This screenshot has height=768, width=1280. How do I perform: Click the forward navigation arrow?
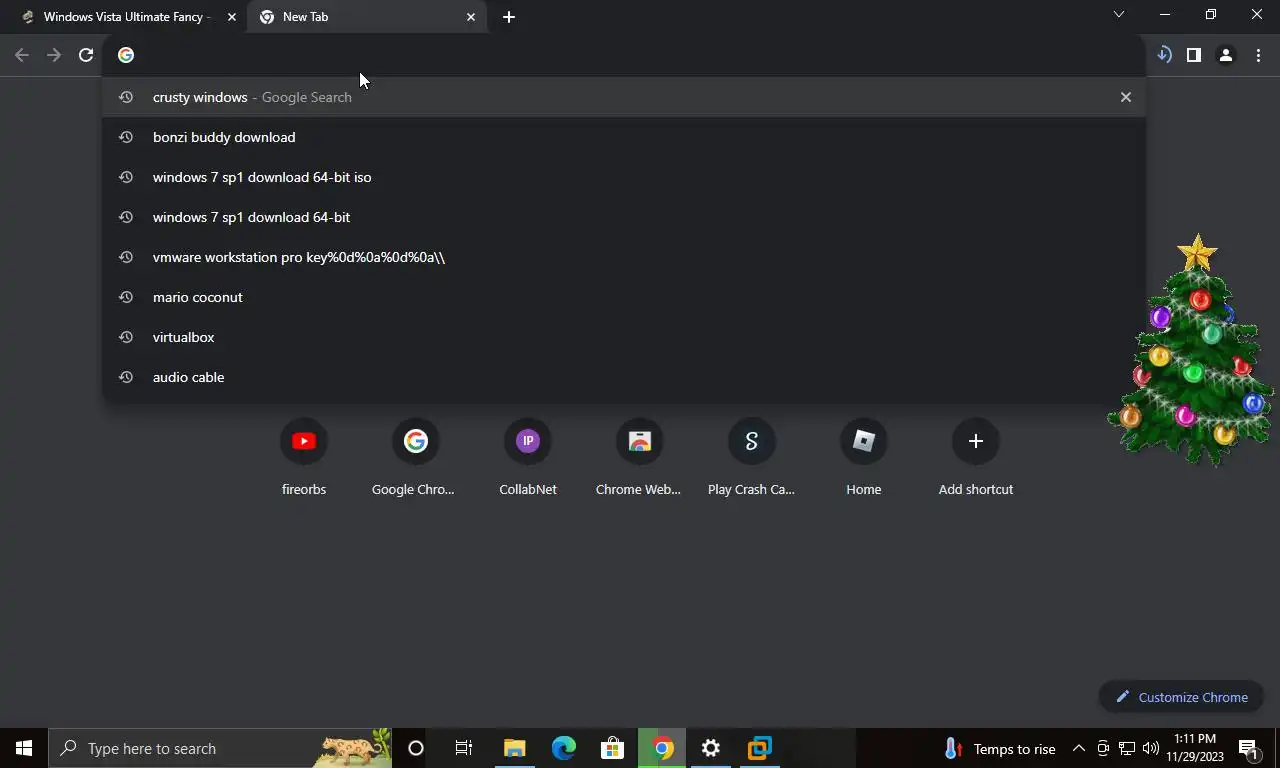click(x=54, y=55)
